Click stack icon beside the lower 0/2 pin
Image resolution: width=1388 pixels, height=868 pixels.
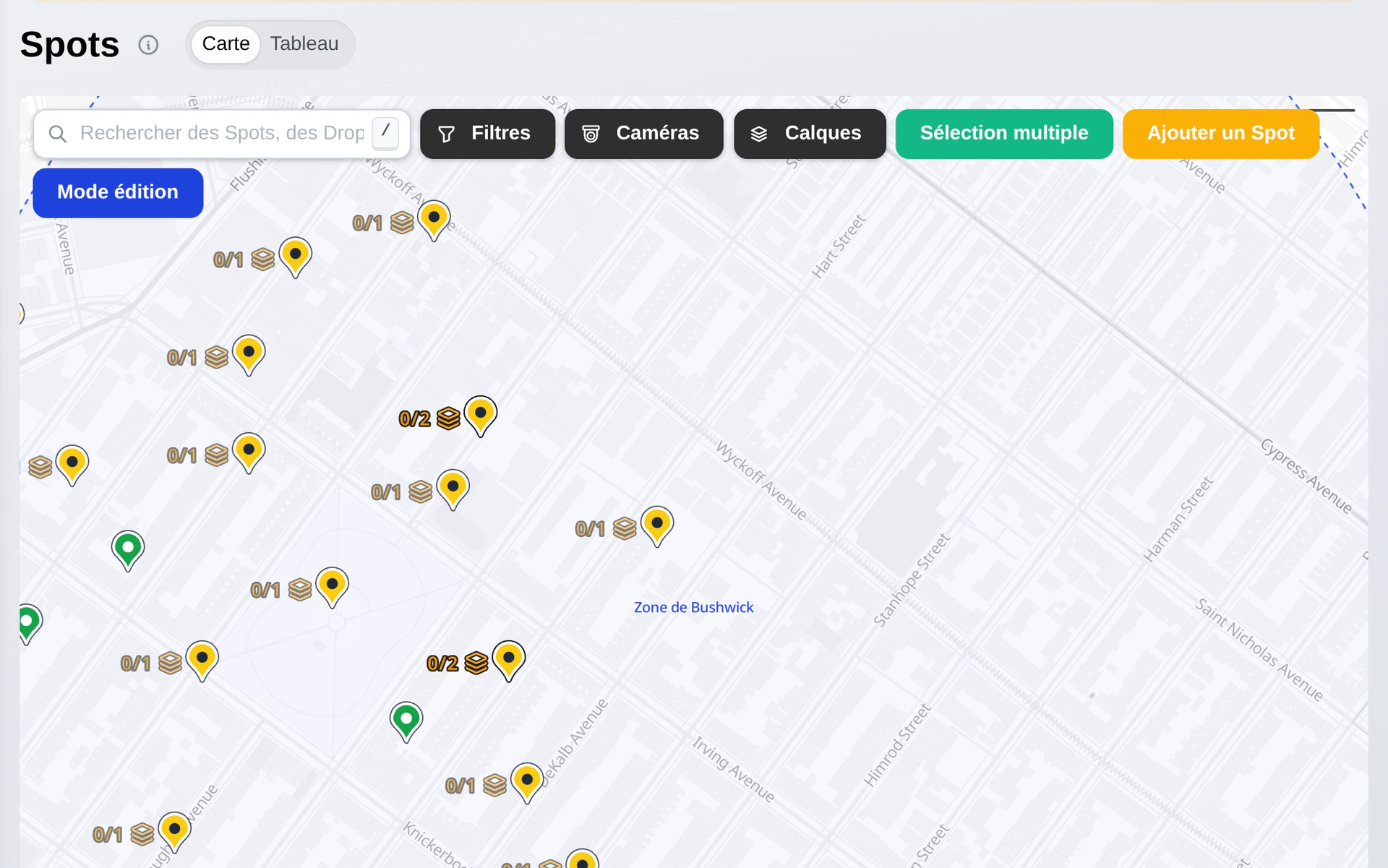[x=476, y=663]
